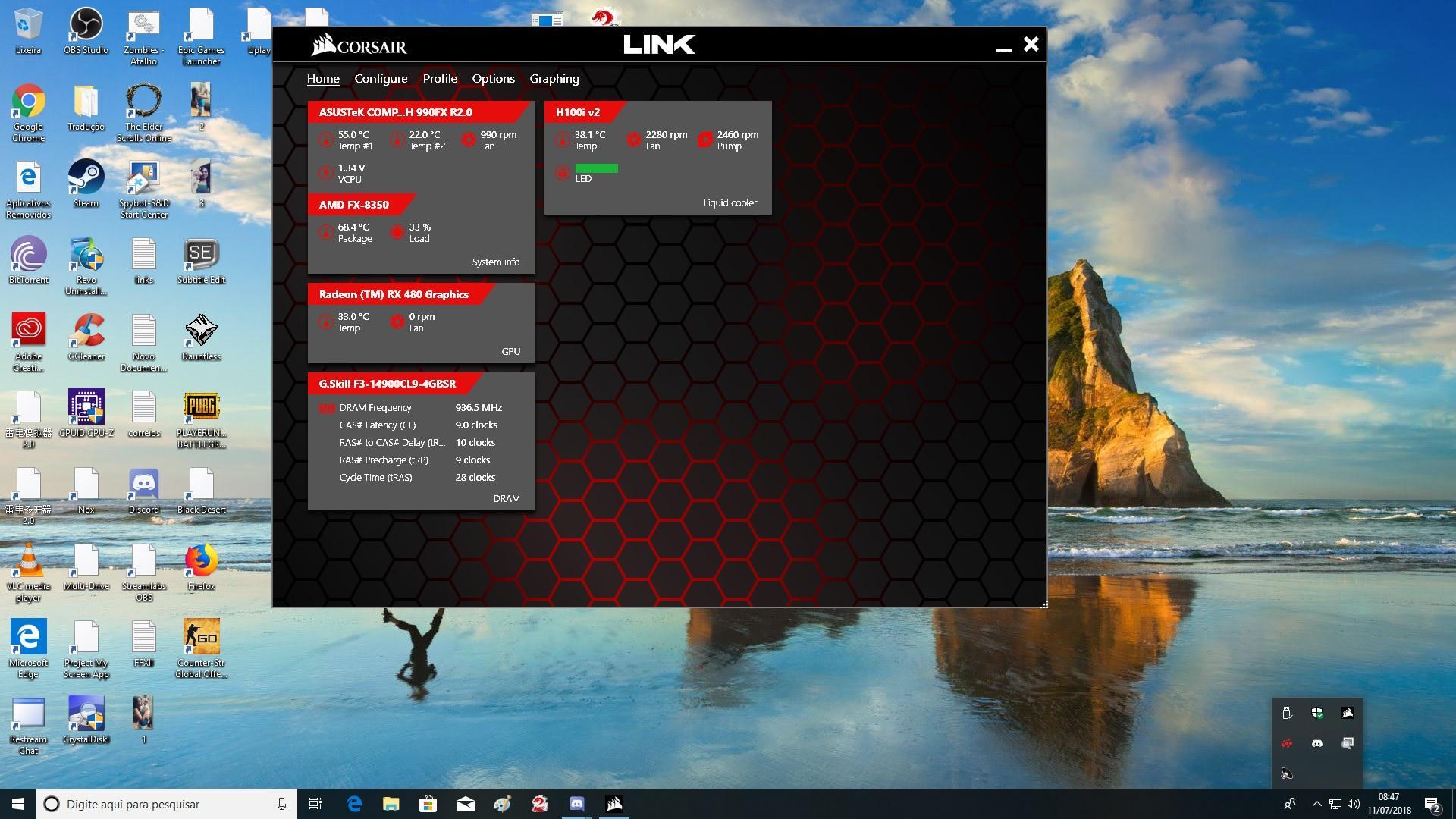Switch to the Profile tab
The height and width of the screenshot is (819, 1456).
pyautogui.click(x=440, y=79)
